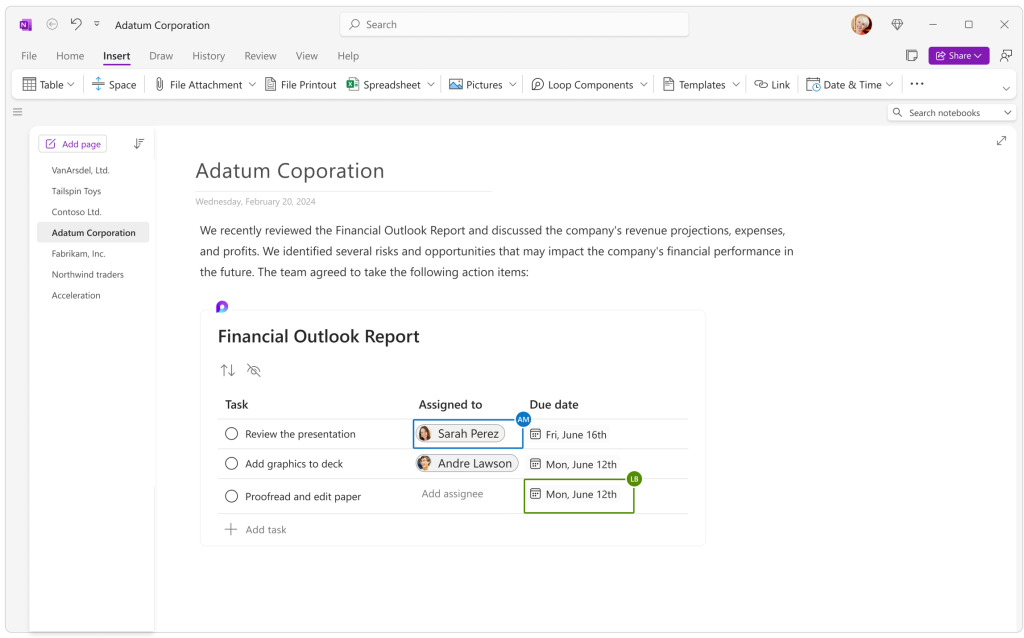Click the title bar Search field

[x=514, y=24]
